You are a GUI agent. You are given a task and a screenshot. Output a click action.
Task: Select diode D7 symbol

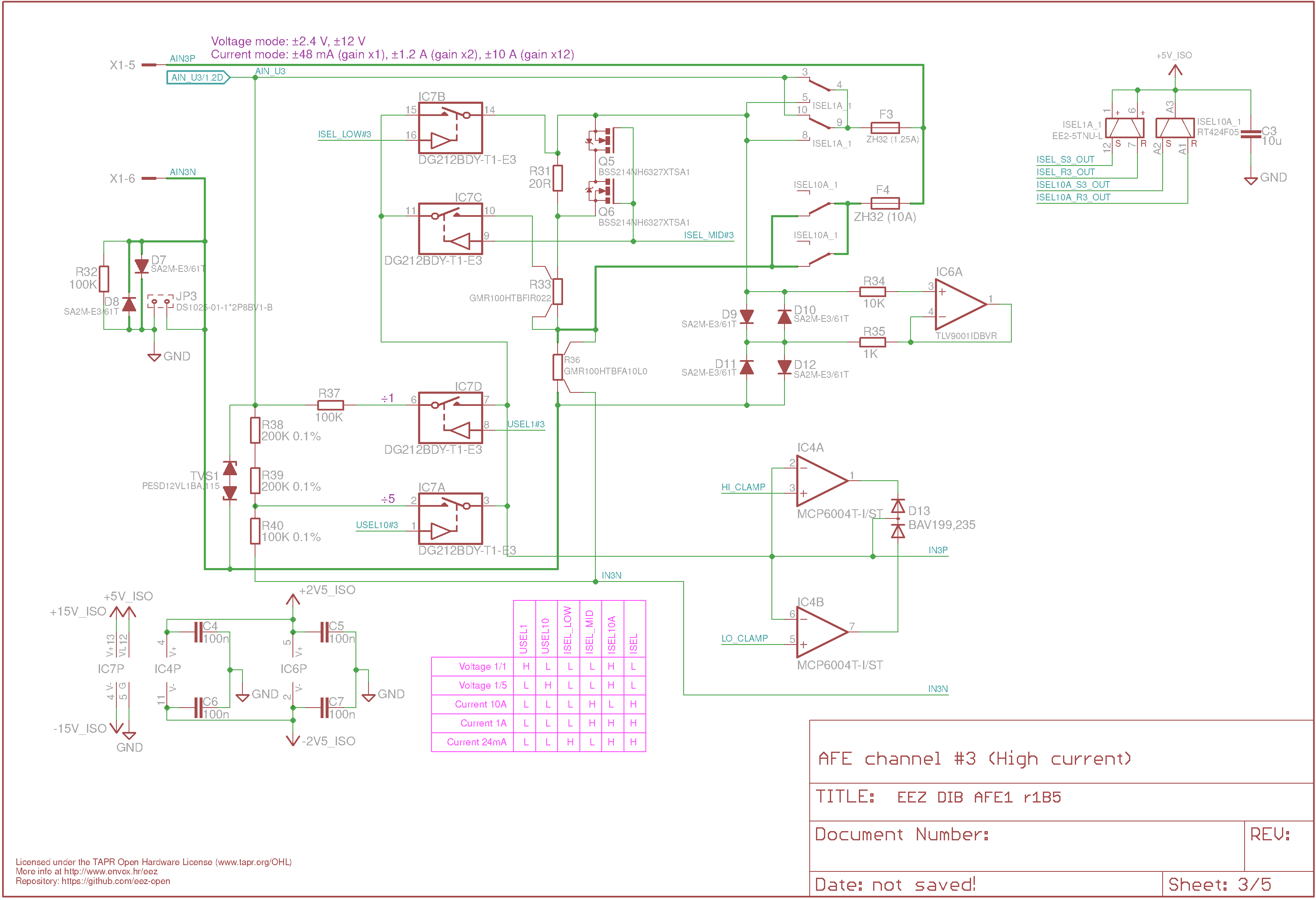142,266
